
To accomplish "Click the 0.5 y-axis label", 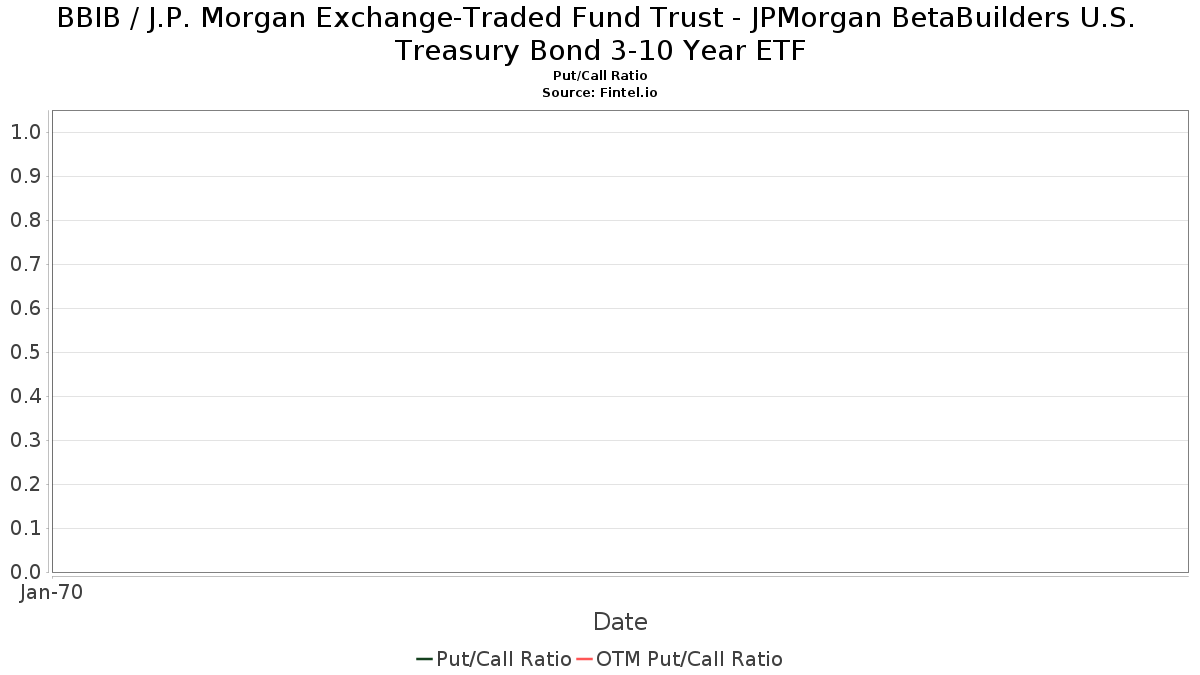I will (26, 352).
